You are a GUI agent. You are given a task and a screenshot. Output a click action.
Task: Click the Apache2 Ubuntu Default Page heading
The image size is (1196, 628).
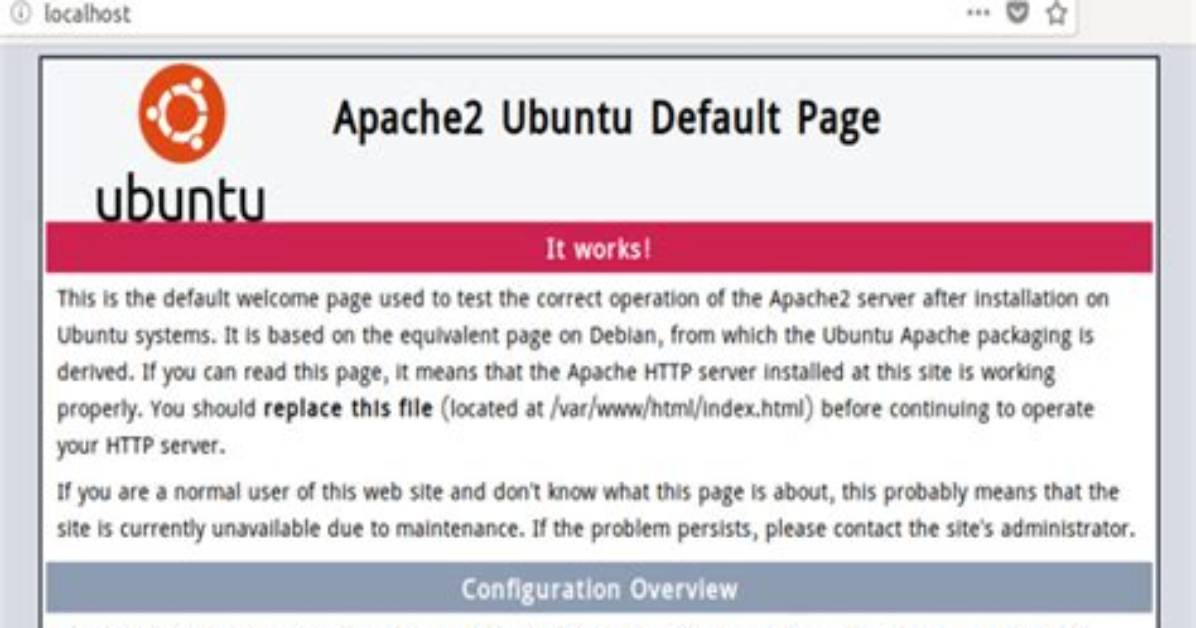(x=606, y=119)
